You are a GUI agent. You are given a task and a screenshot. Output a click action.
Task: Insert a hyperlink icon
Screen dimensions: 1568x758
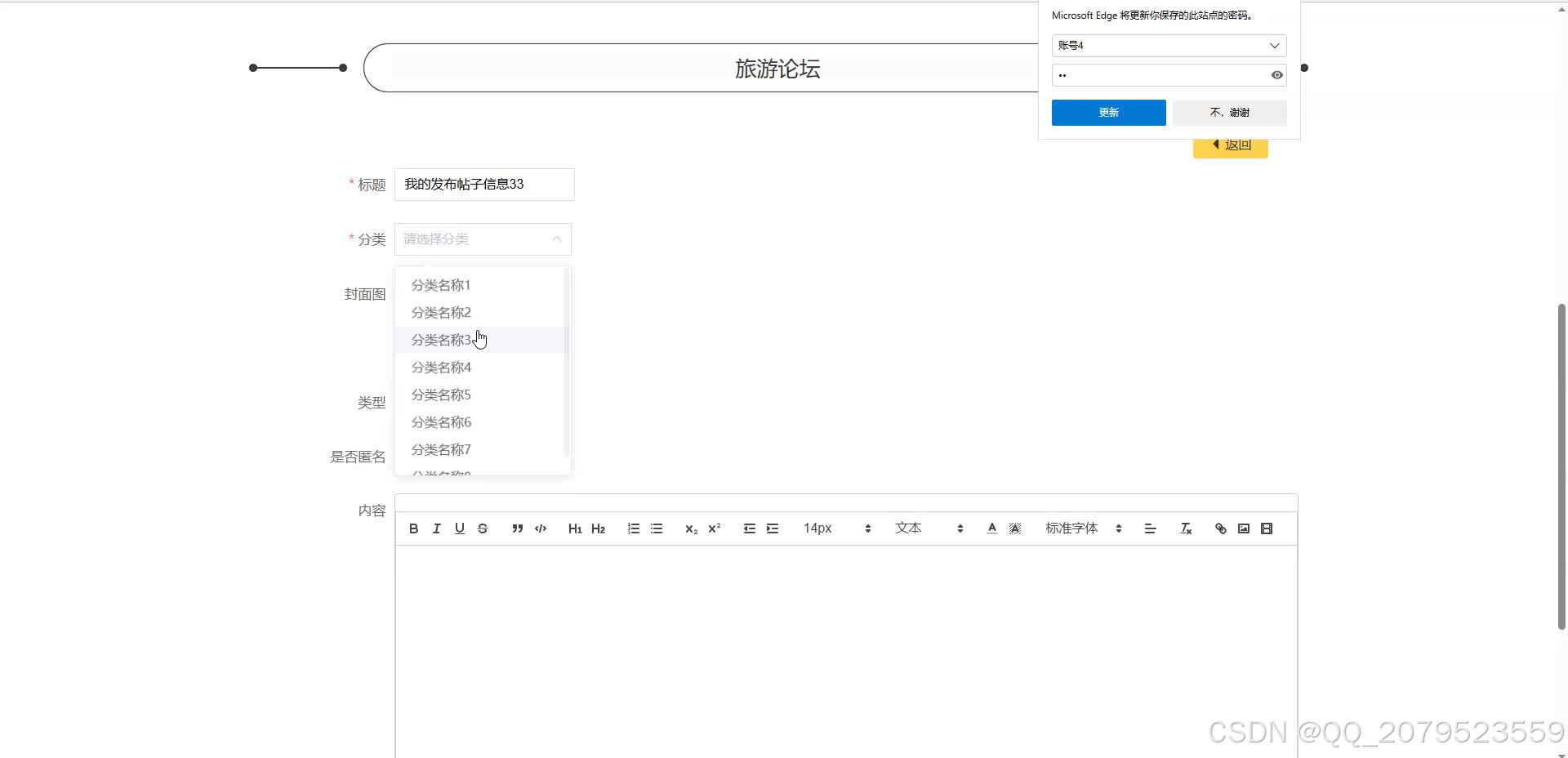tap(1220, 528)
